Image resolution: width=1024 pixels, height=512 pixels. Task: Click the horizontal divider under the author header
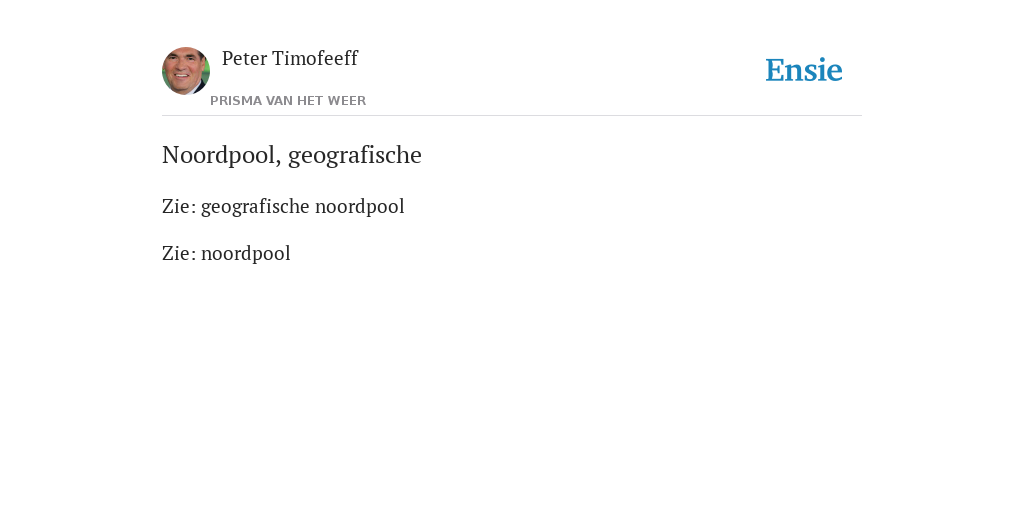(512, 116)
